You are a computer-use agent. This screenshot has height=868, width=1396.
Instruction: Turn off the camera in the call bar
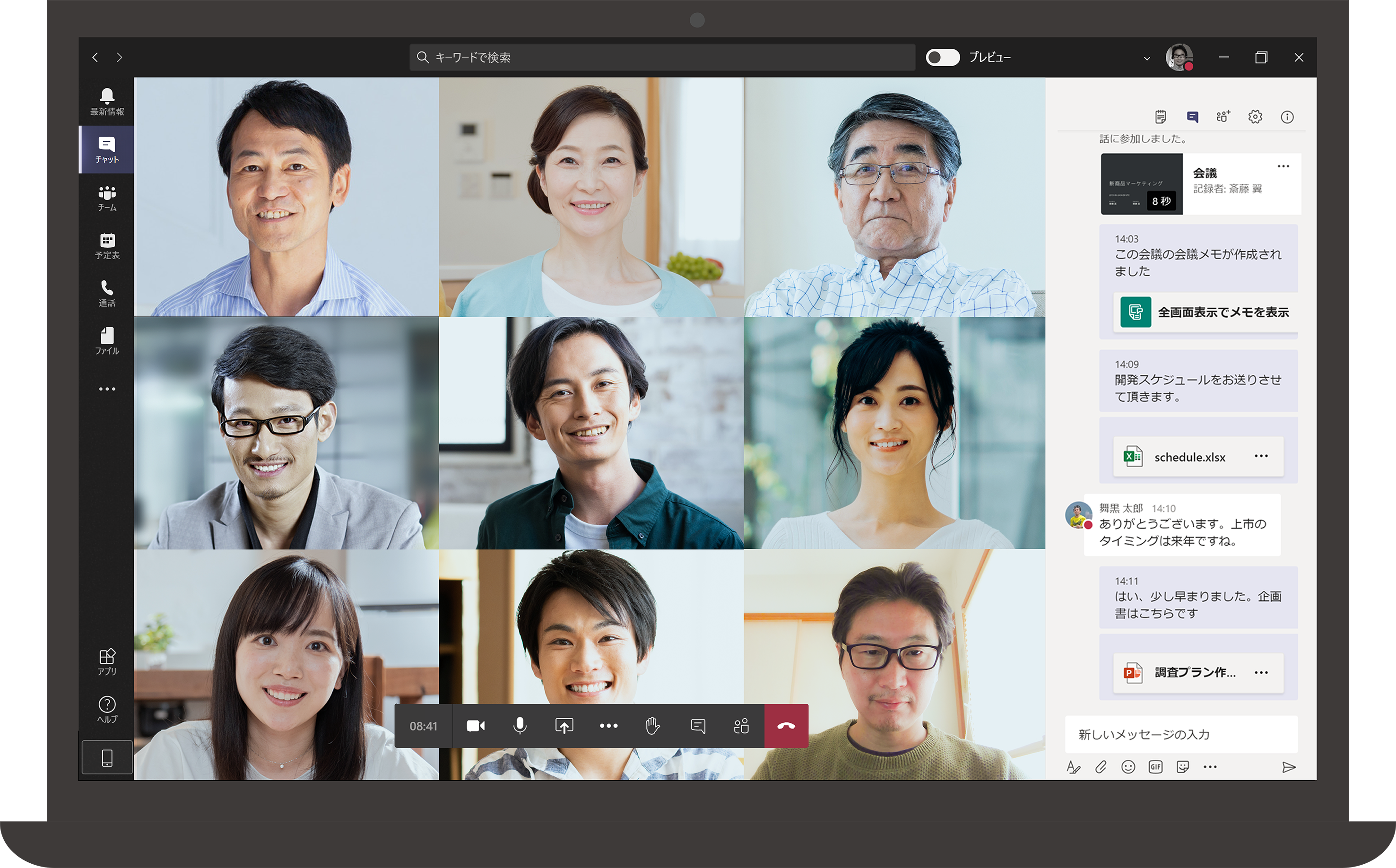coord(475,726)
